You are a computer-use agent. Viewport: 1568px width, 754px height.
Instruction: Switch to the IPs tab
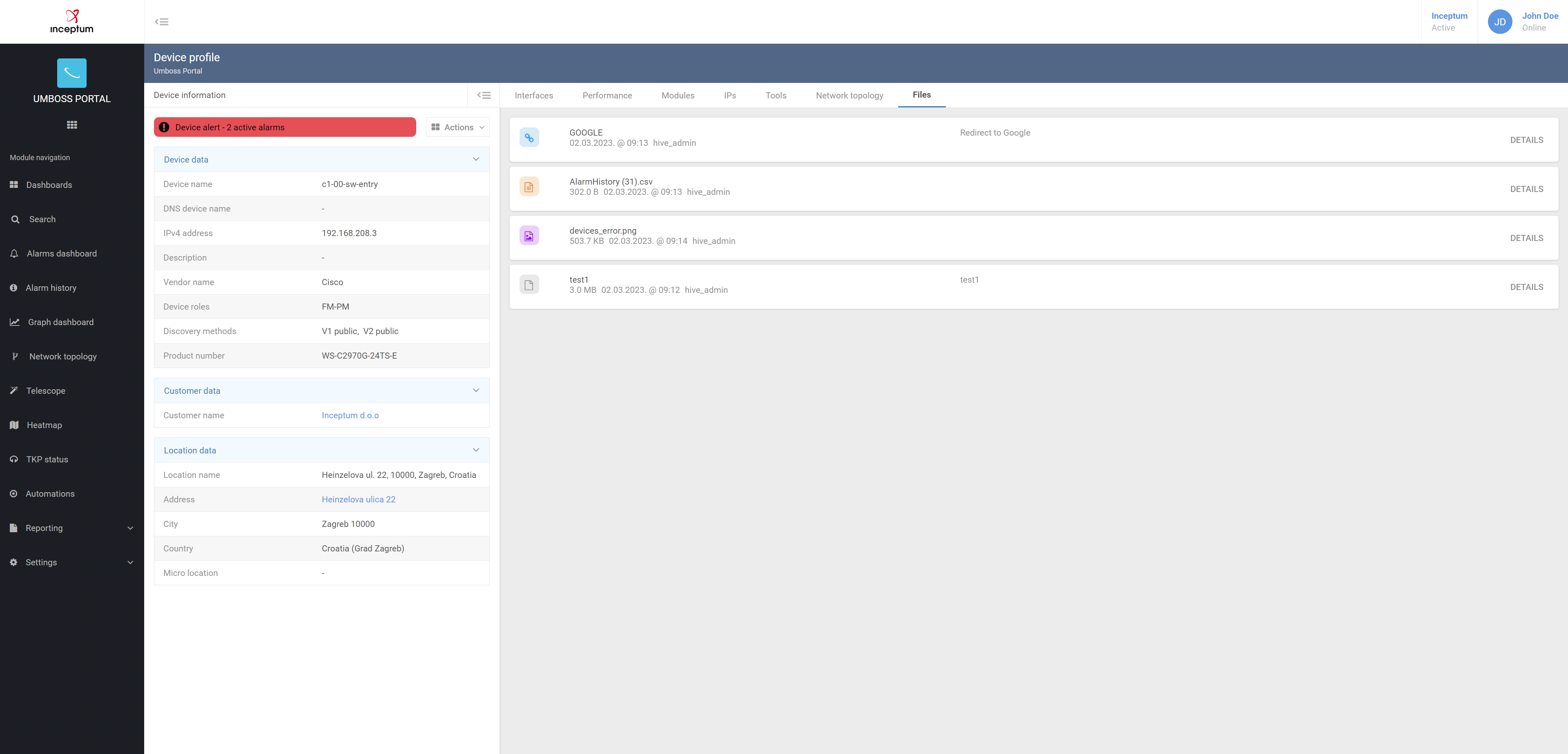pos(730,96)
